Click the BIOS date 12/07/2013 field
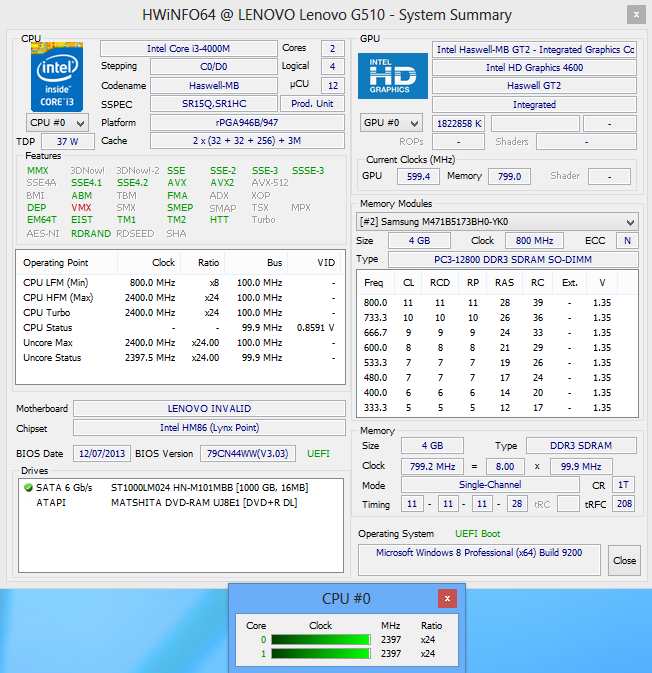652x673 pixels. pyautogui.click(x=102, y=453)
